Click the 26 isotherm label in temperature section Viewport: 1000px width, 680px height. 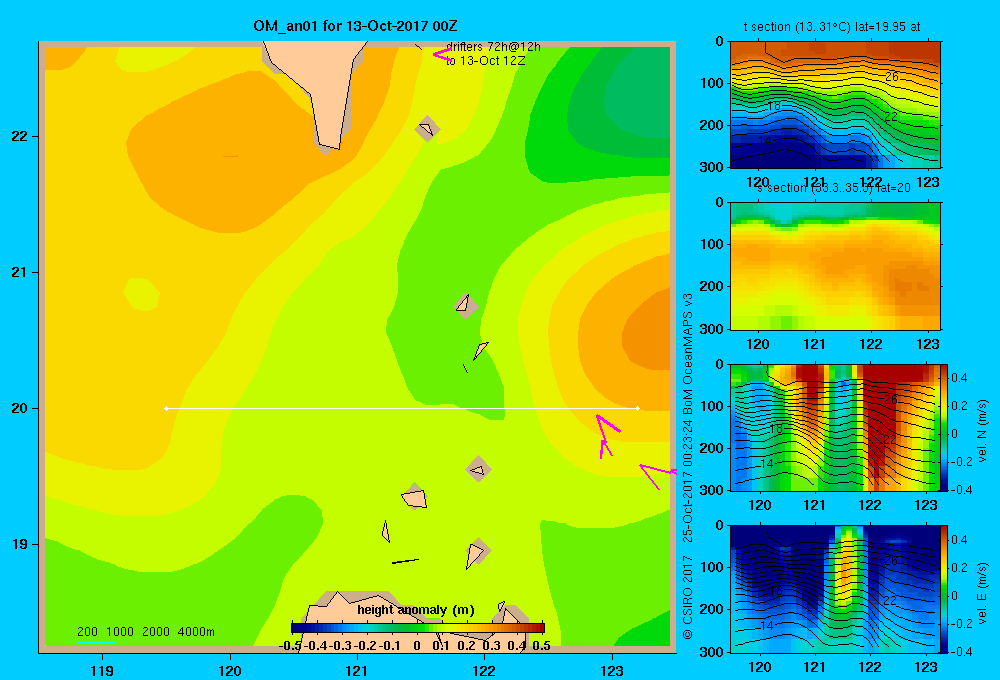click(892, 77)
